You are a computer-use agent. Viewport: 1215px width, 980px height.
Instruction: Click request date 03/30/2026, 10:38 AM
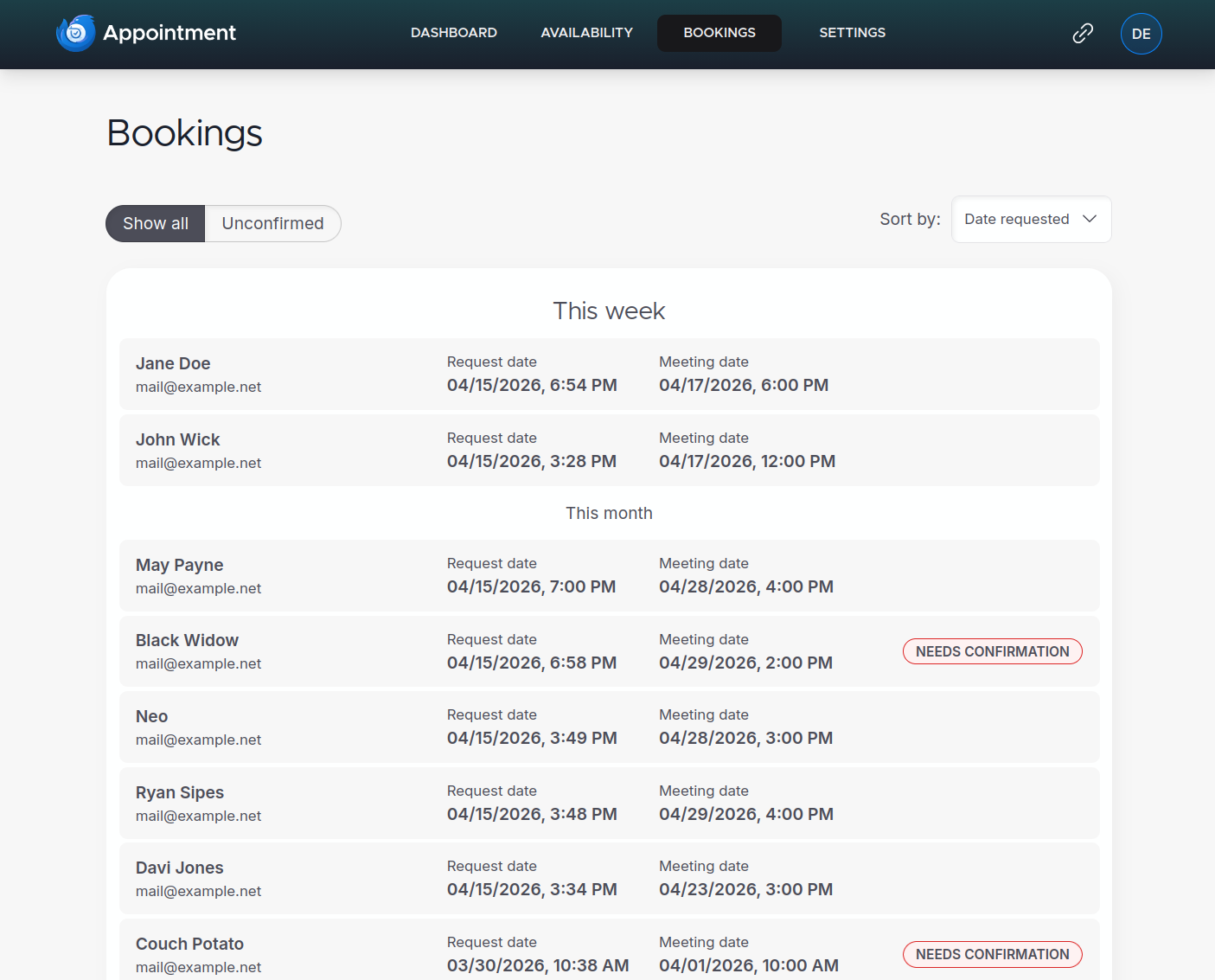[538, 965]
